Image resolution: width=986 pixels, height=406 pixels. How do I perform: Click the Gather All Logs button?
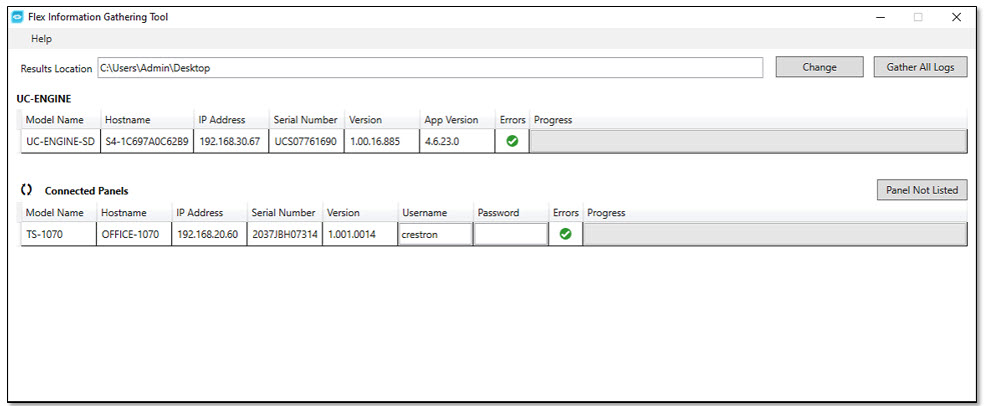click(920, 67)
